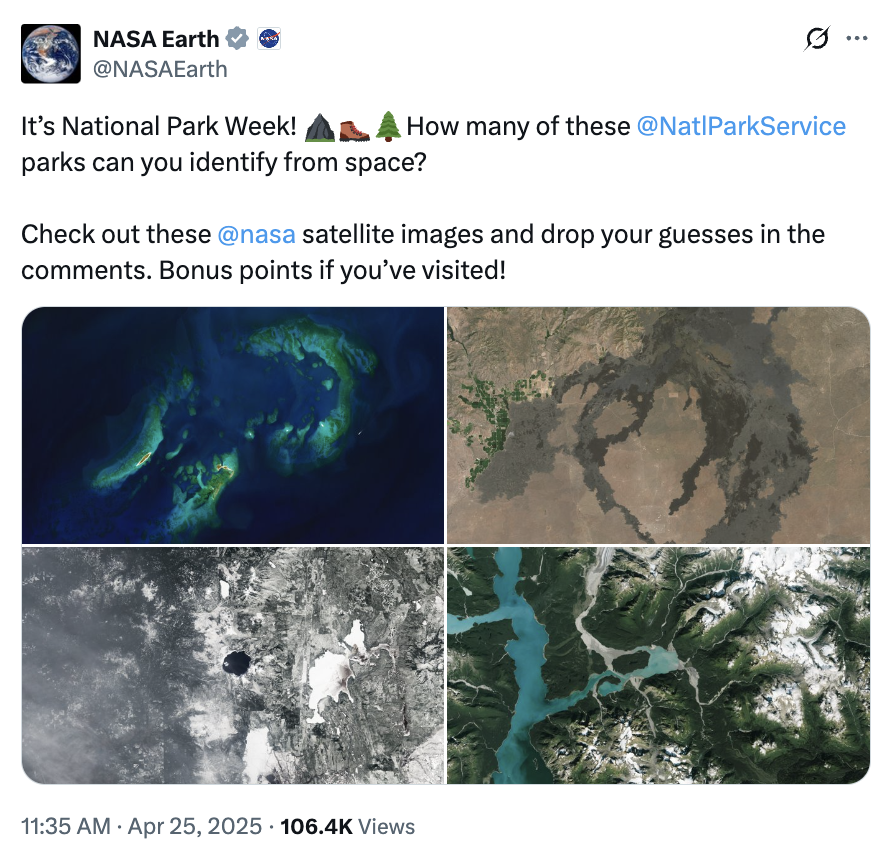Viewport: 890px width, 854px height.
Task: Open the NASA Earth globe profile avatar
Action: coord(51,53)
